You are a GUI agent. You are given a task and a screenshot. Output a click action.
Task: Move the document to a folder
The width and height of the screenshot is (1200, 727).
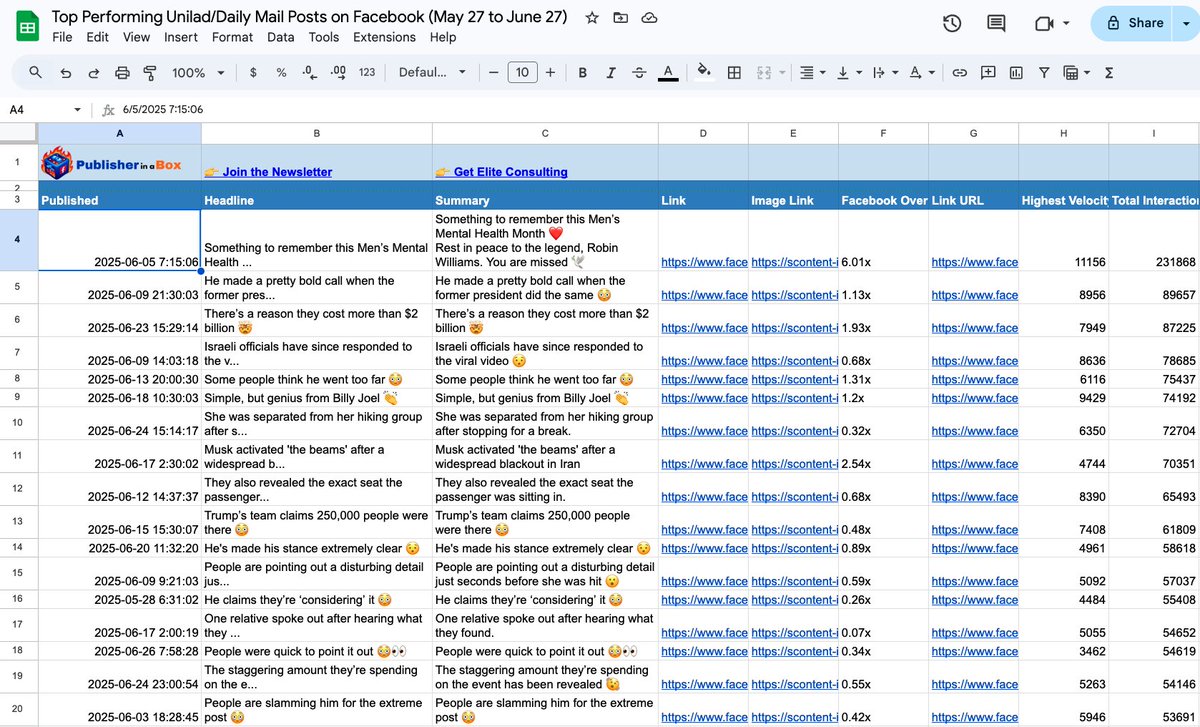pyautogui.click(x=621, y=18)
